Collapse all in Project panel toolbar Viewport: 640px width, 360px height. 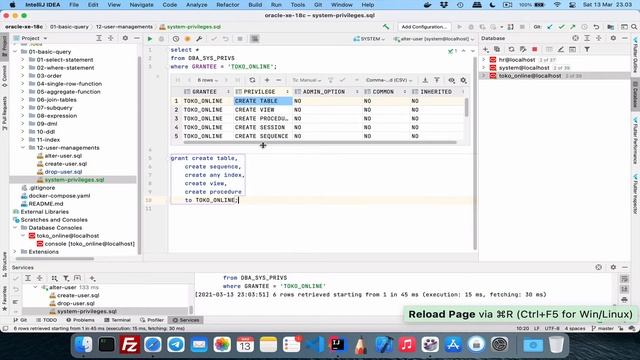coord(110,38)
